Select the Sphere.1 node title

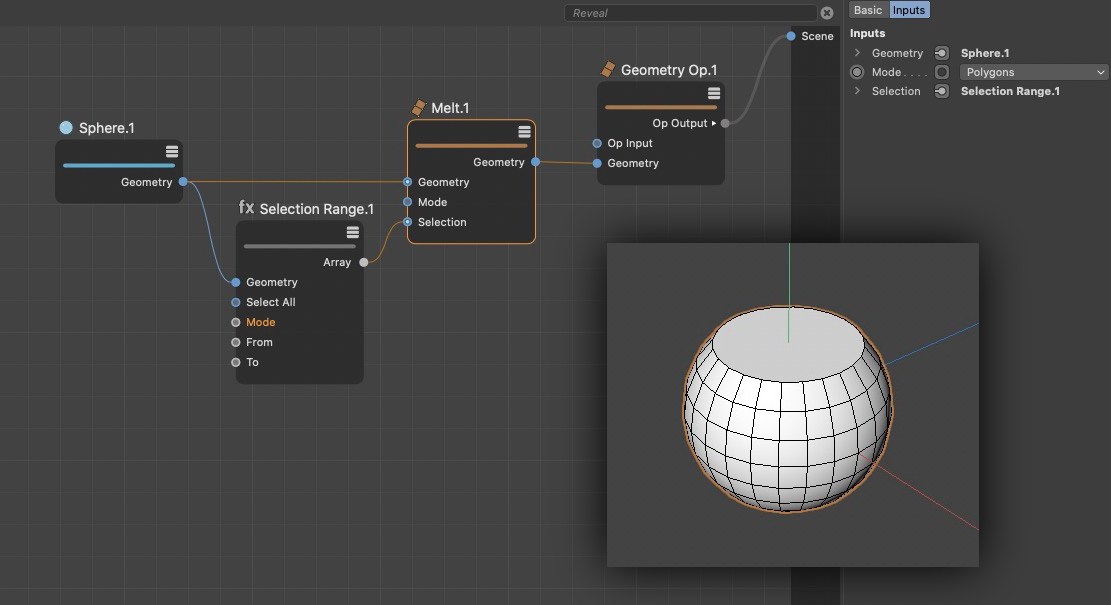(x=106, y=128)
